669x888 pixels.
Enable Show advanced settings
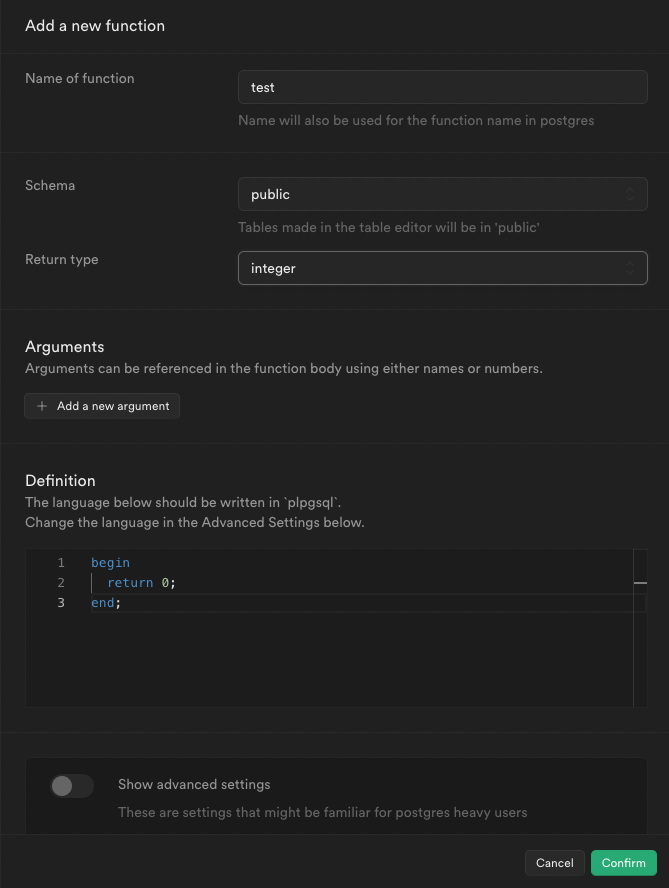[x=71, y=786]
